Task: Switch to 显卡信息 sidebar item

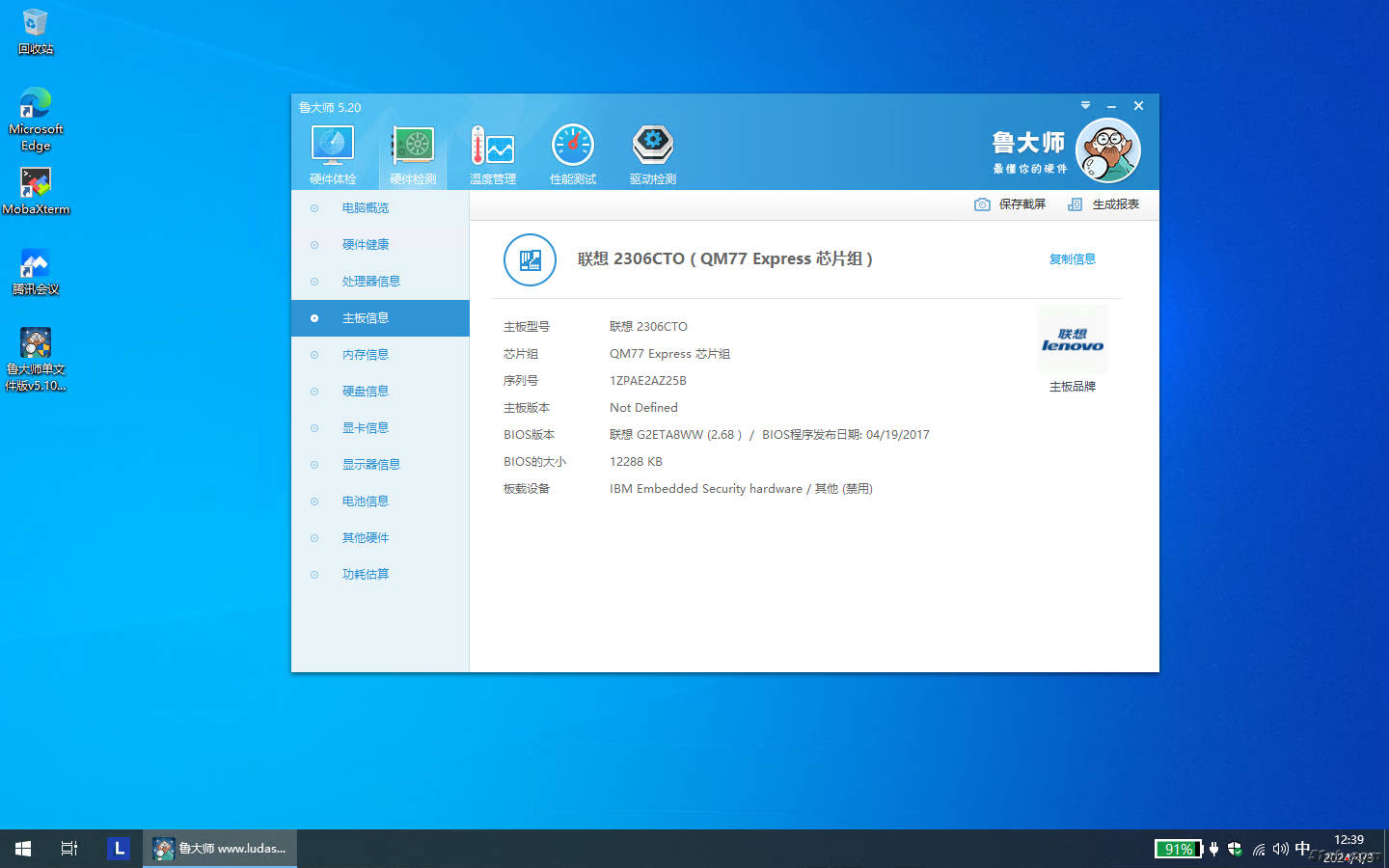Action: pyautogui.click(x=366, y=428)
